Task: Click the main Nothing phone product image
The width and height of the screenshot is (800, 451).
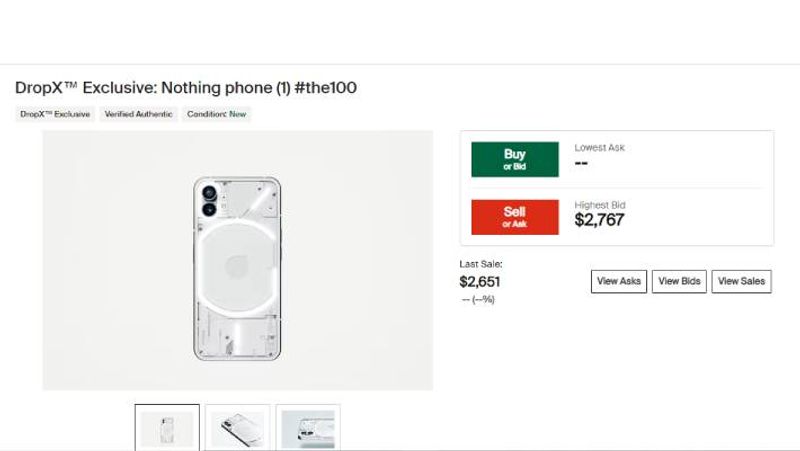Action: click(237, 260)
